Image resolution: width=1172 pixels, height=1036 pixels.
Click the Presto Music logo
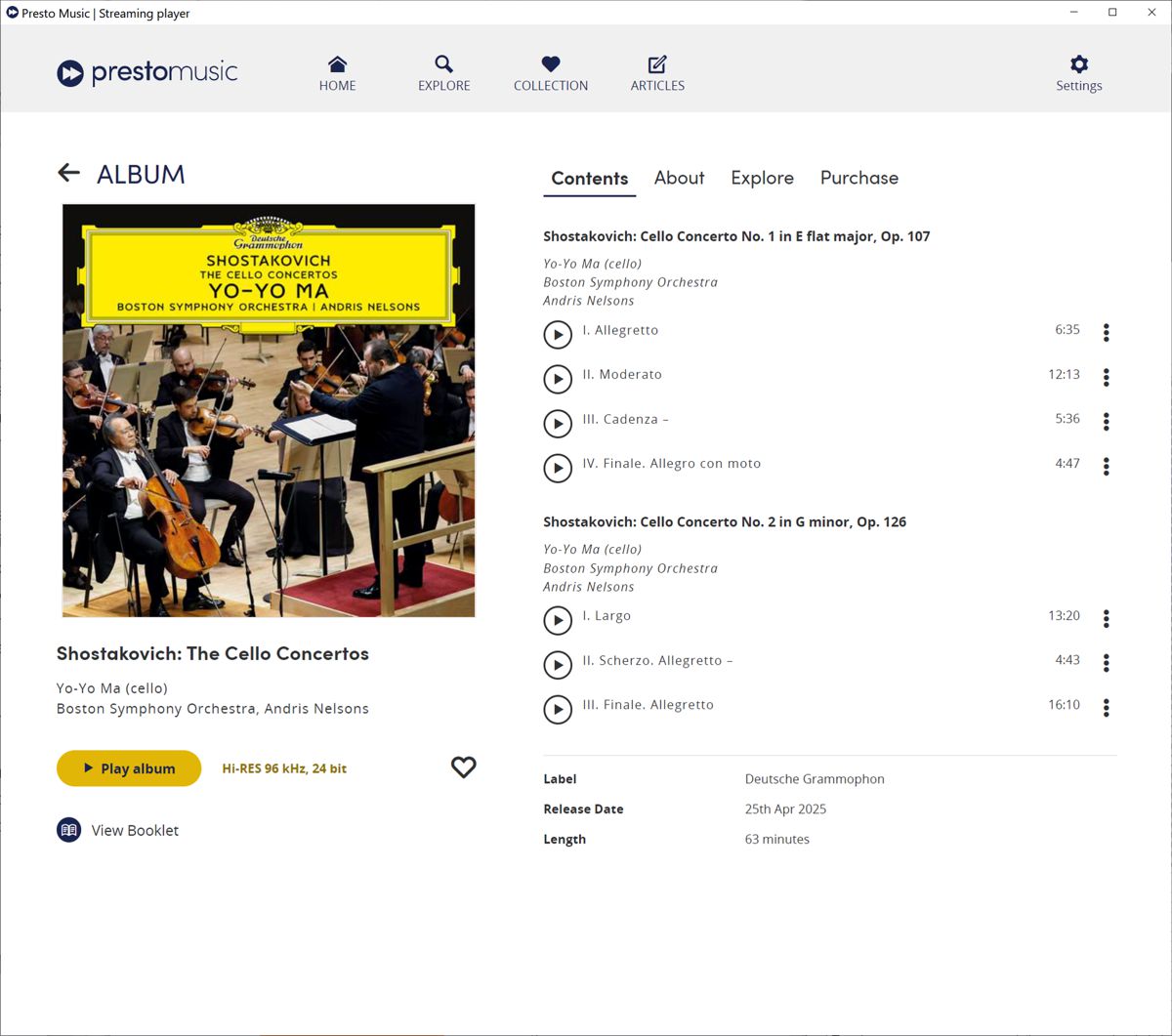click(147, 73)
